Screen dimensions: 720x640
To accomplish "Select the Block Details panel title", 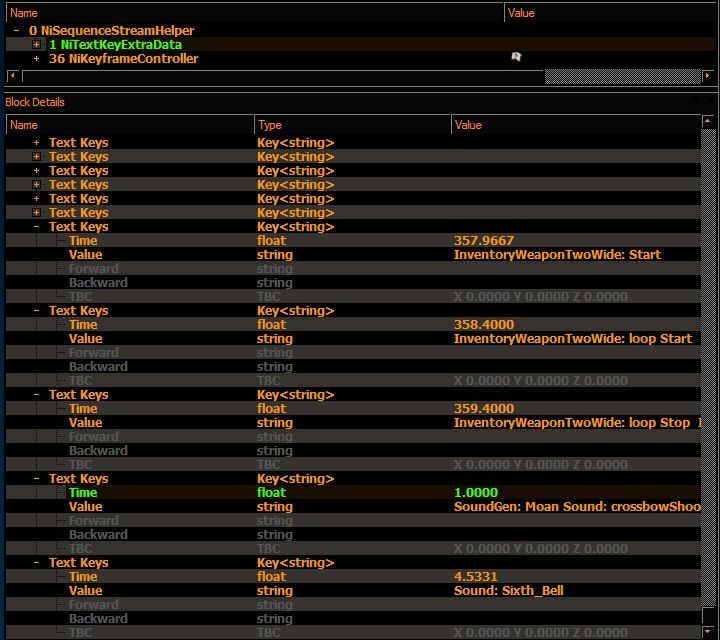I will coord(35,102).
